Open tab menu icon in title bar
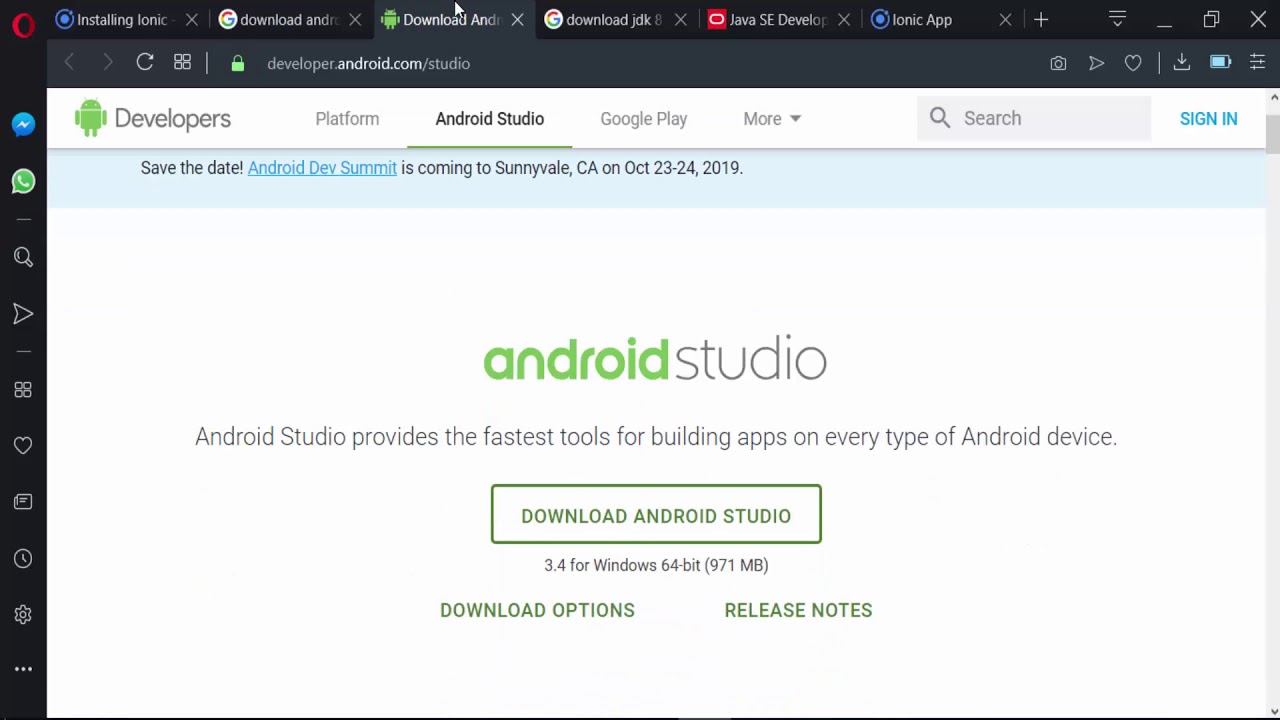Screen dimensions: 1280x720 pos(1118,19)
